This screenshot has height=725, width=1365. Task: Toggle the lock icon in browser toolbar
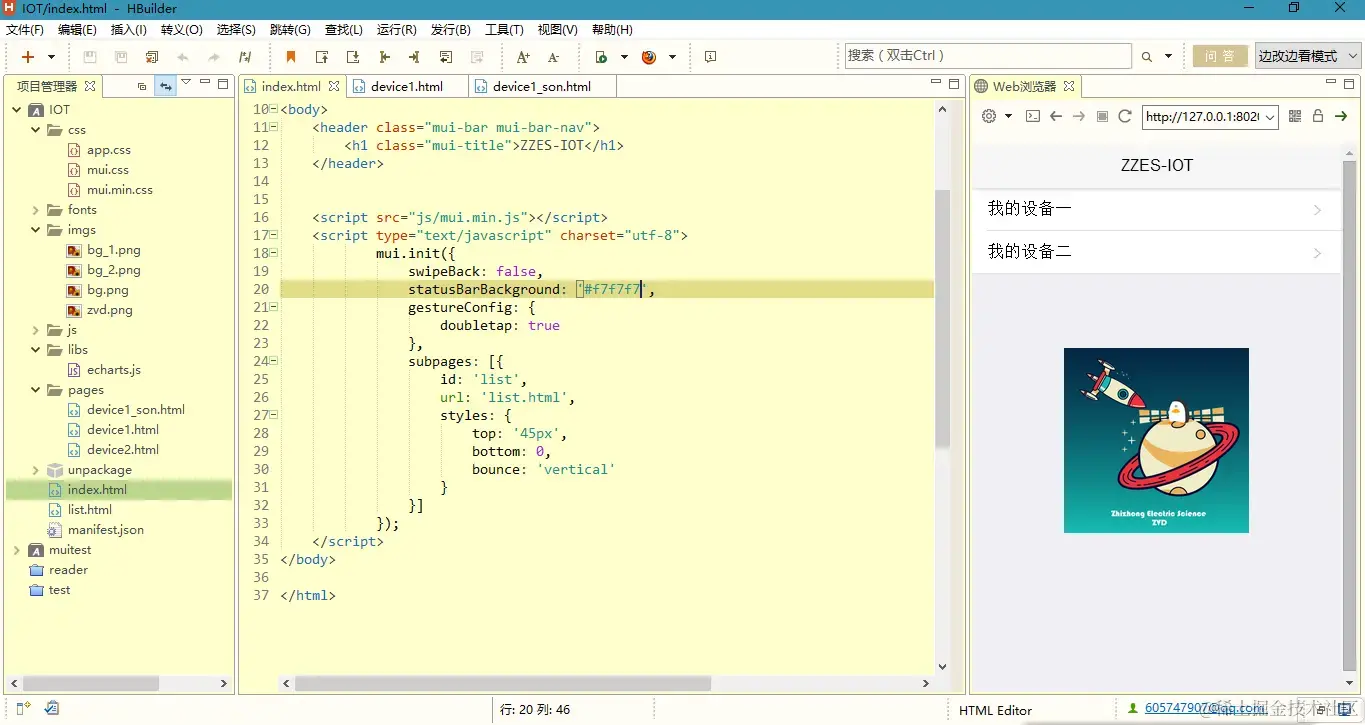click(1318, 117)
